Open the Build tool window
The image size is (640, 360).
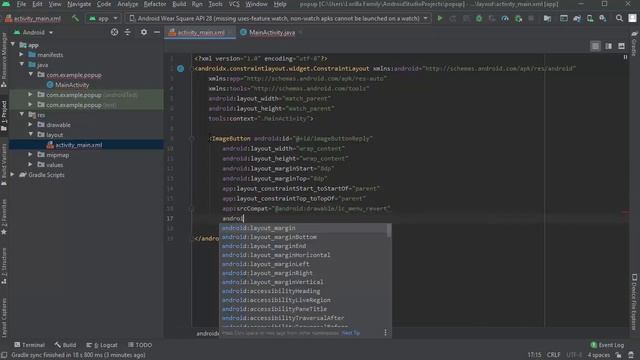pos(65,345)
